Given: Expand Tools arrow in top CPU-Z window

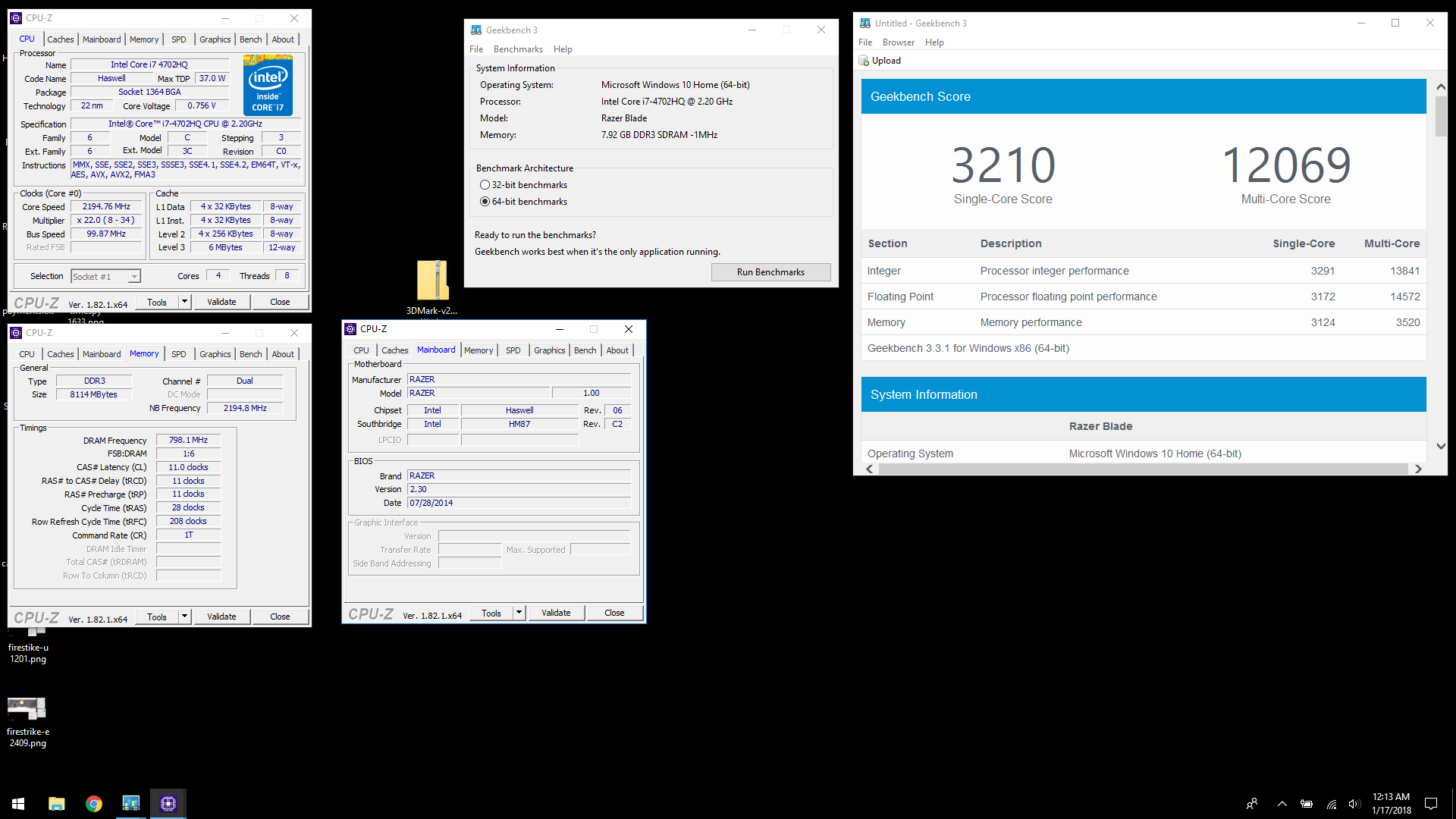Looking at the screenshot, I should click(184, 302).
